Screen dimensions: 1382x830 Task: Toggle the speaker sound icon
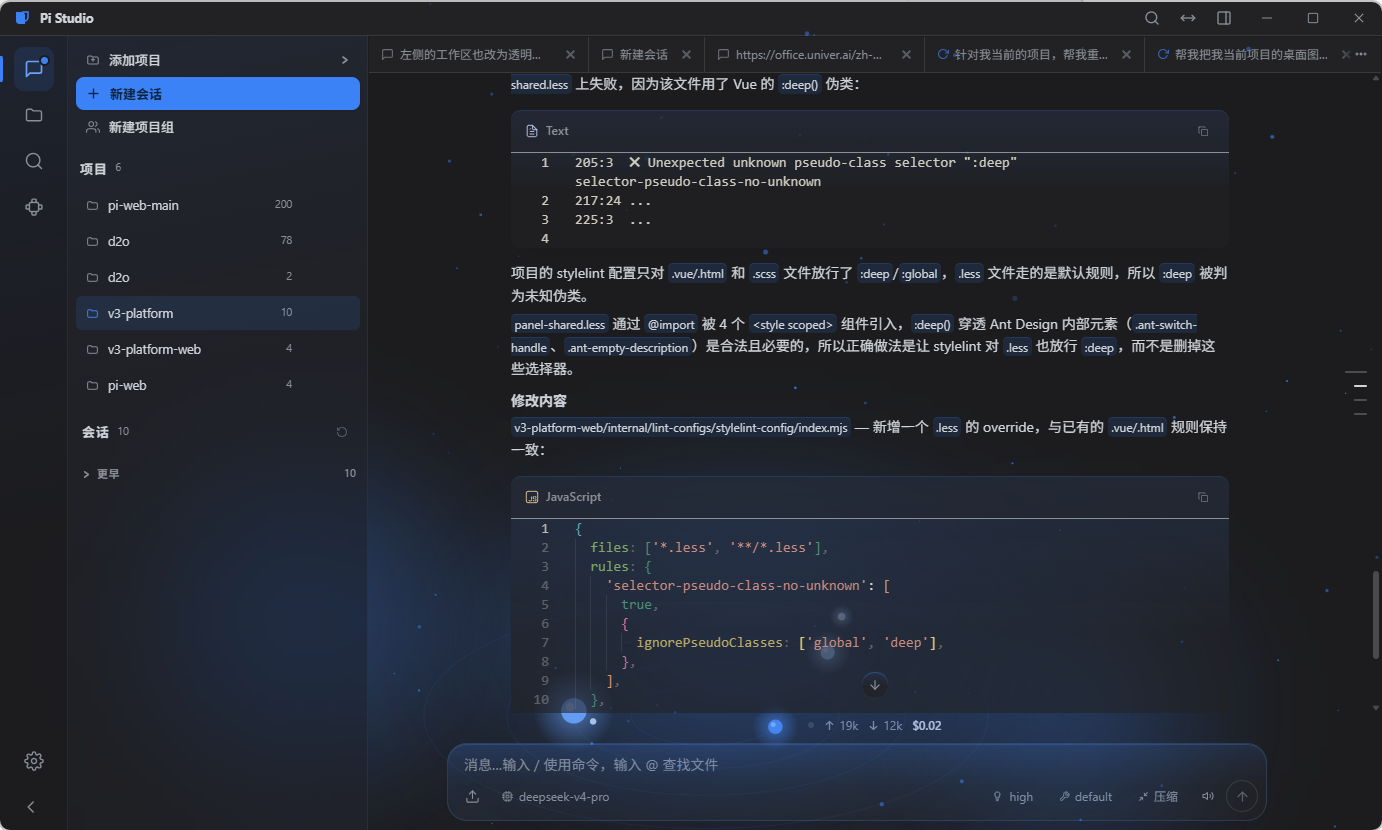point(1208,797)
